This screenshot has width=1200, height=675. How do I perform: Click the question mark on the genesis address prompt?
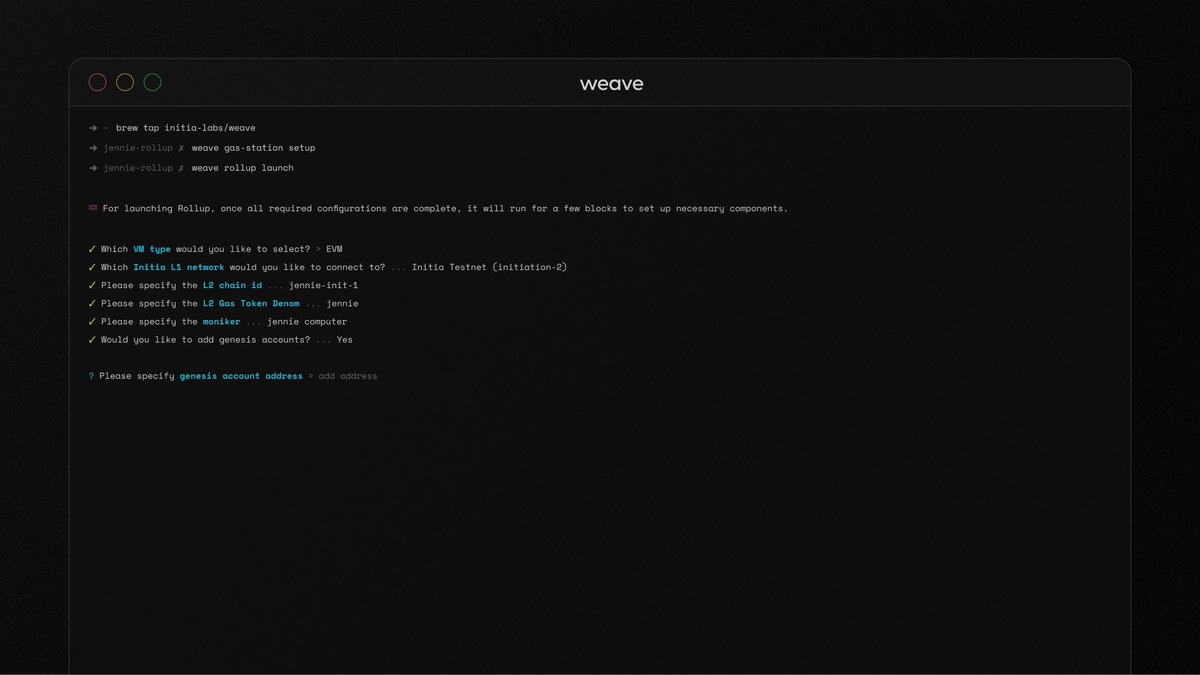point(90,375)
